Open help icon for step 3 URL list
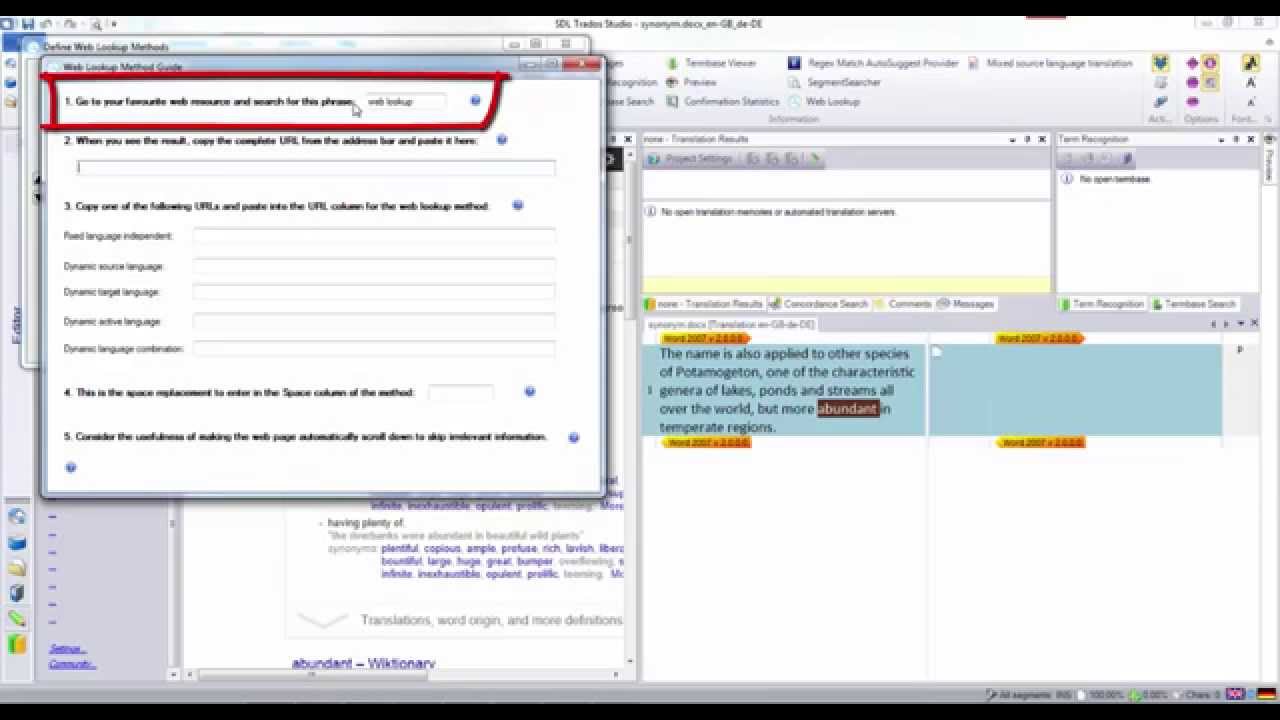 pos(518,205)
